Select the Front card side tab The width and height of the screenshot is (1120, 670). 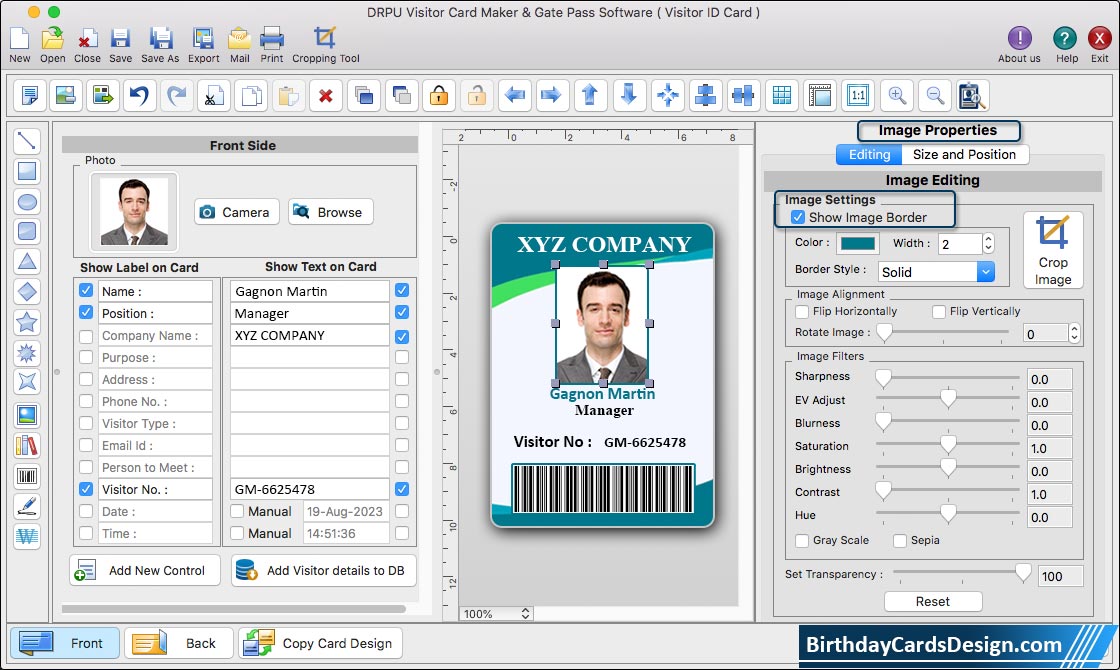[x=64, y=643]
